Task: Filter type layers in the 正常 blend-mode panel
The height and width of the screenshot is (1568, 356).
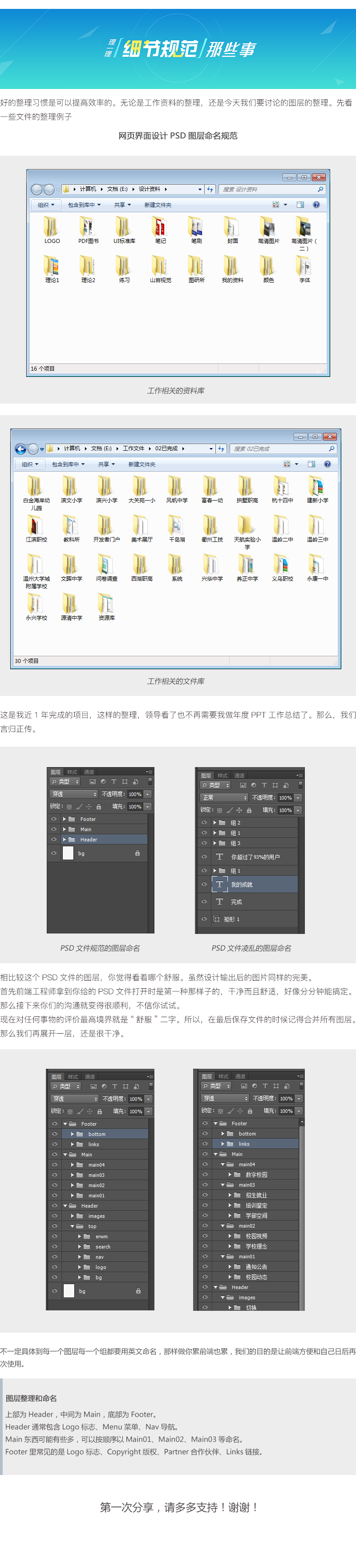Action: (x=264, y=785)
